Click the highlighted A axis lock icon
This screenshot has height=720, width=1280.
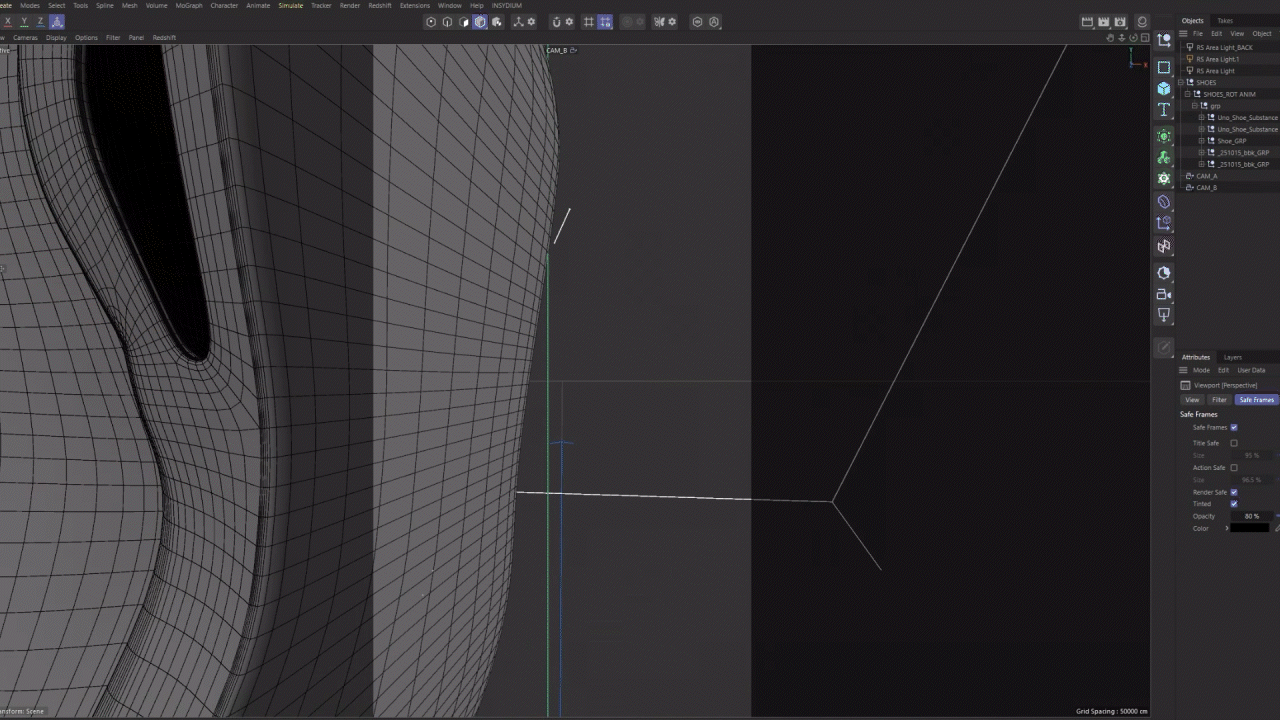56,22
